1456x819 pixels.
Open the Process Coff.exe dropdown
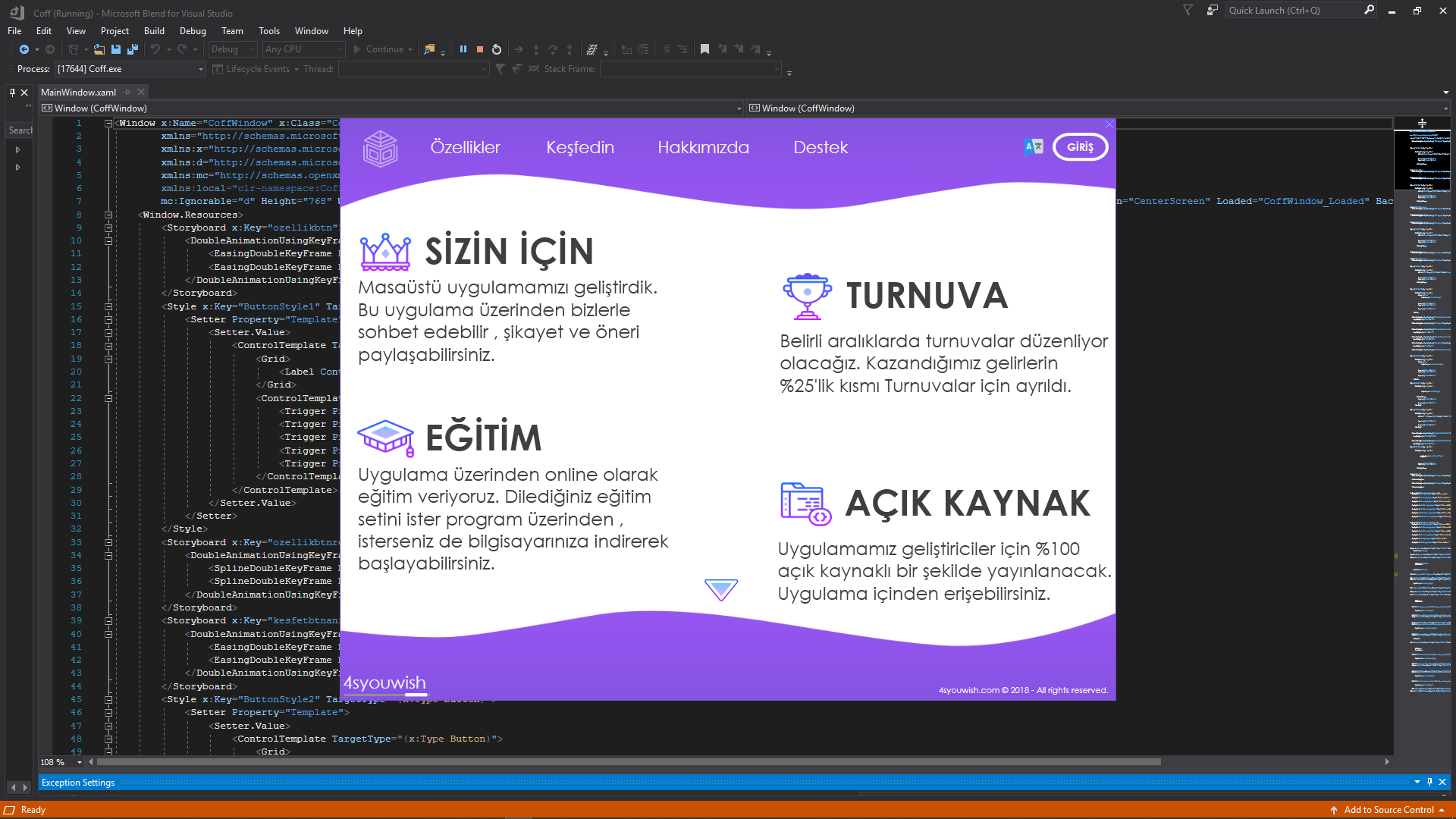tap(130, 69)
